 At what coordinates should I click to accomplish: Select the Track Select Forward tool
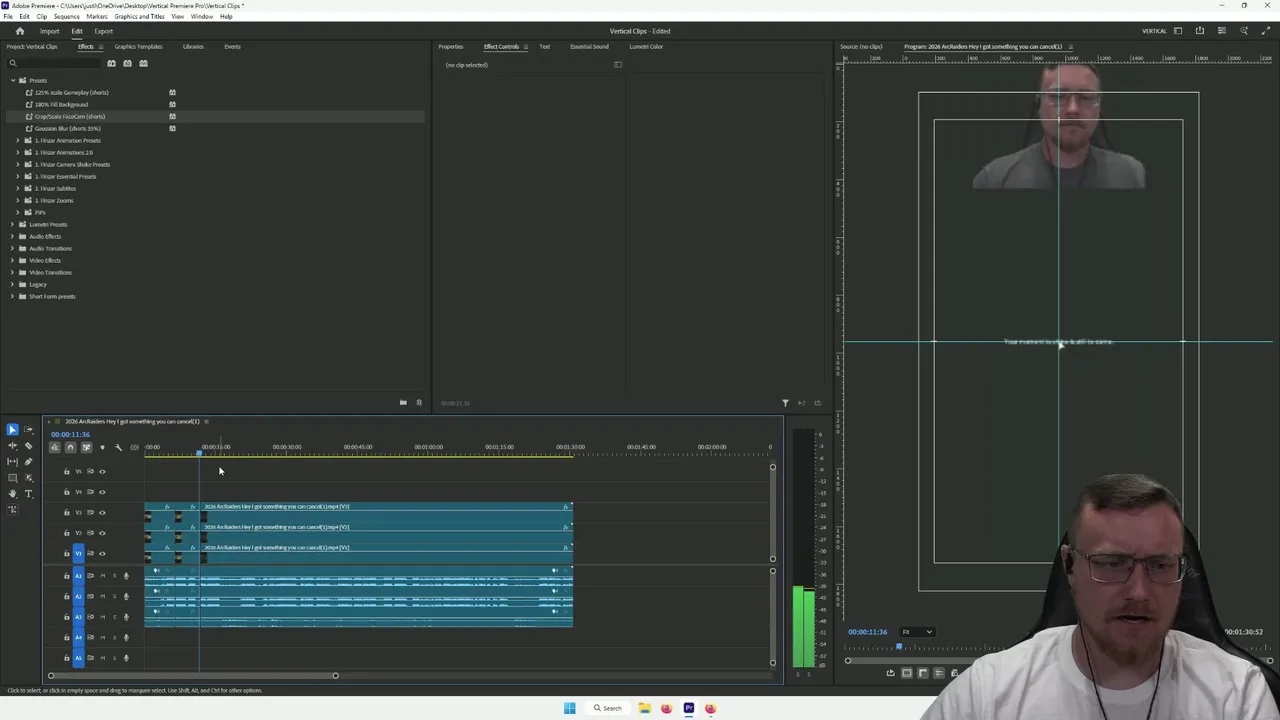(28, 429)
